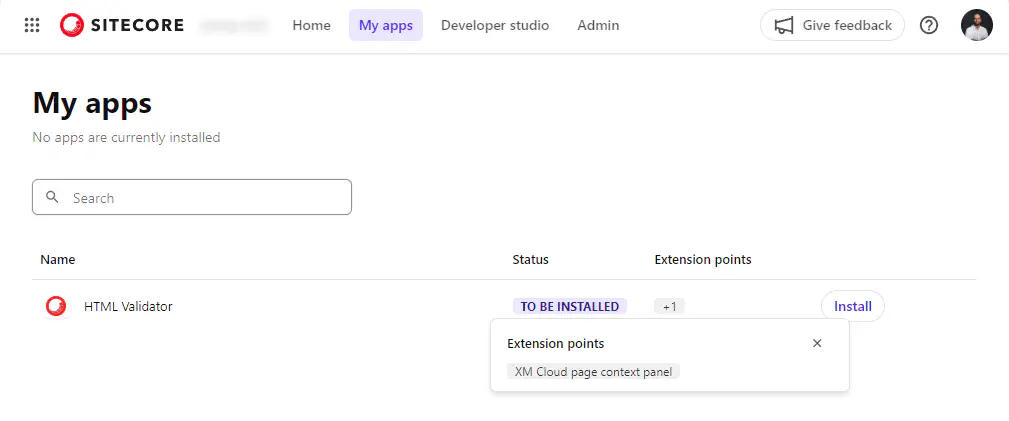Open the help question mark icon

(929, 25)
